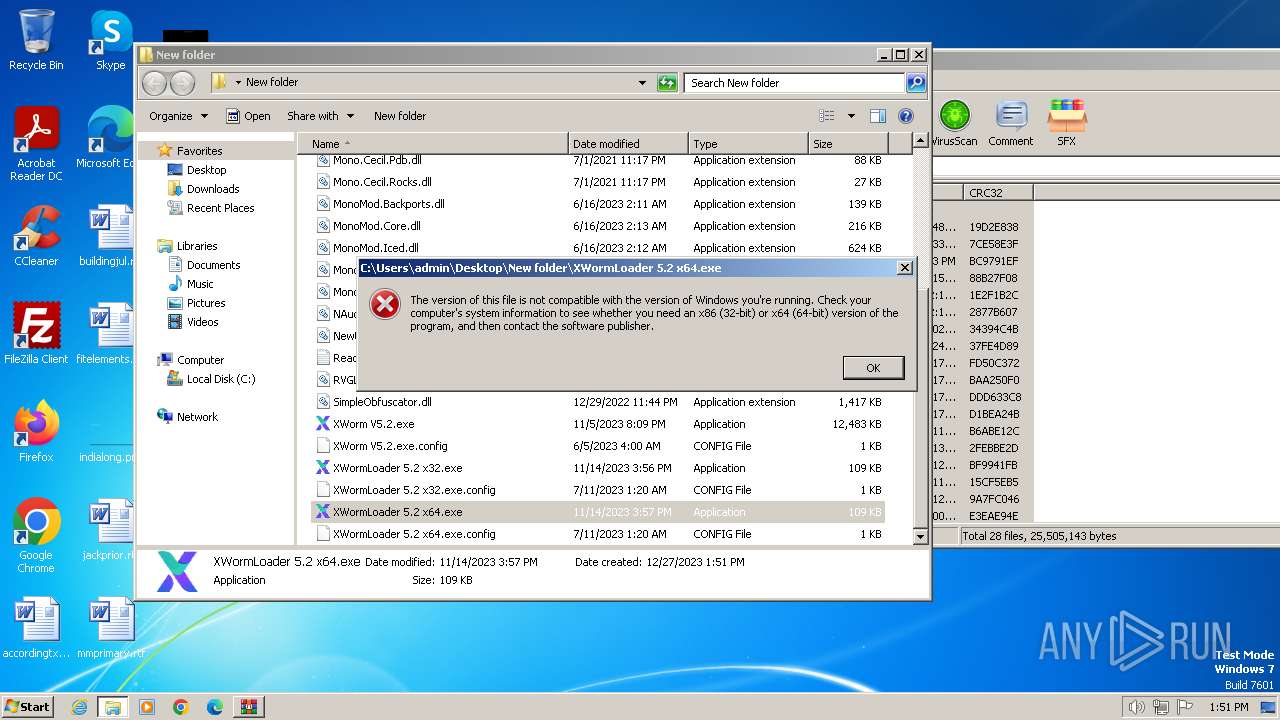Select SimpleObfuscator.dll file

tap(598, 402)
